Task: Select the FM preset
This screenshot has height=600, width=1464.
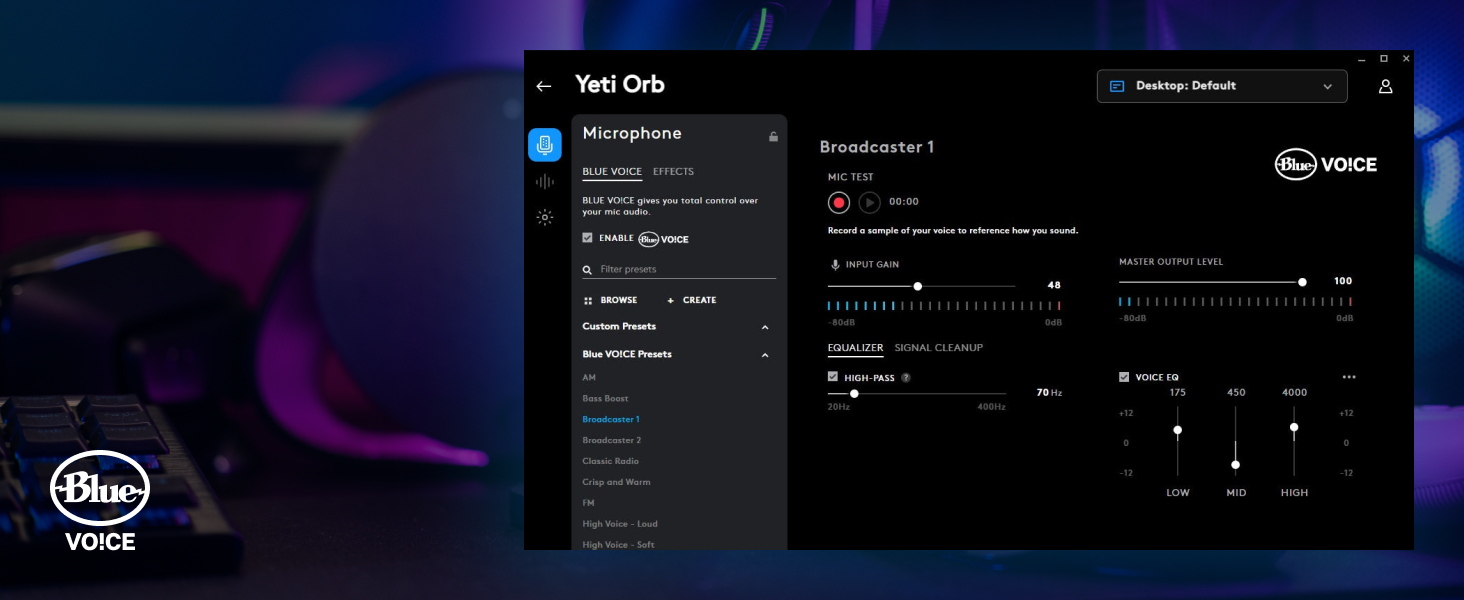Action: 588,503
